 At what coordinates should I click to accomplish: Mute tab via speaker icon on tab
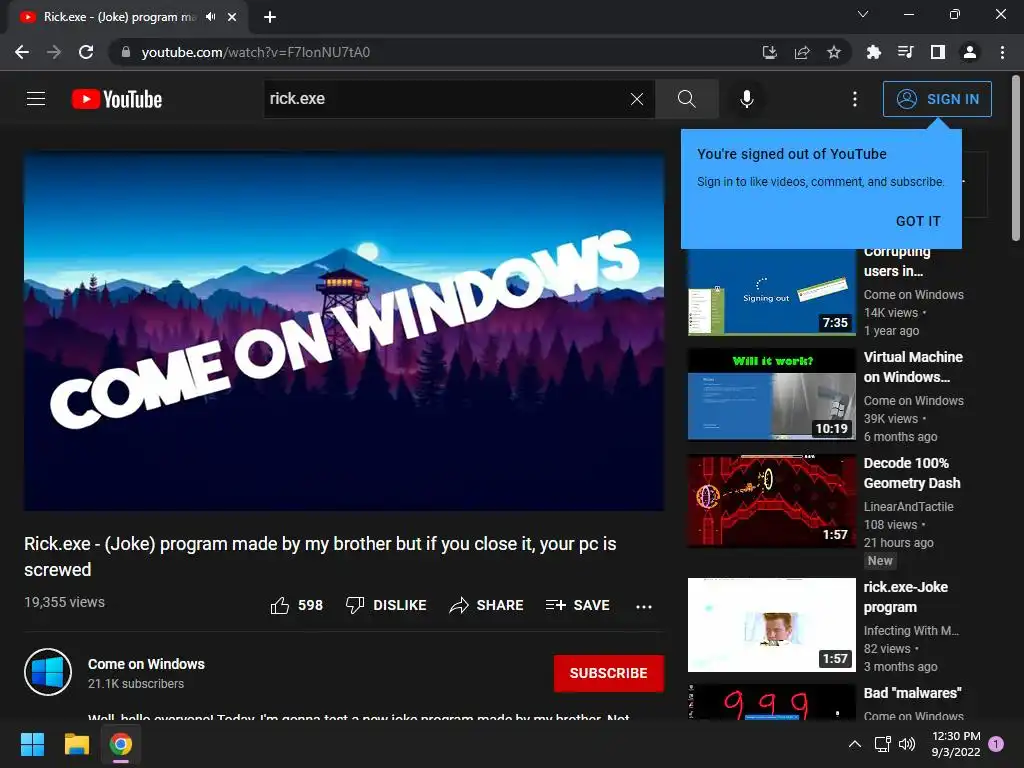pos(210,16)
